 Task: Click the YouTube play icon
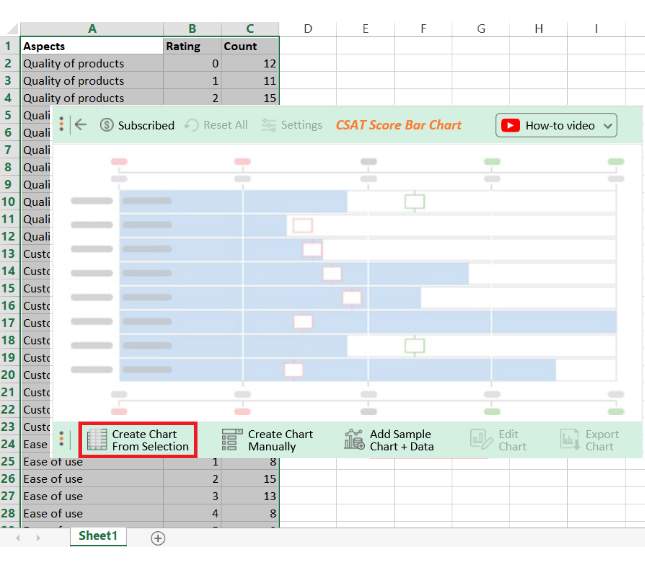(510, 125)
